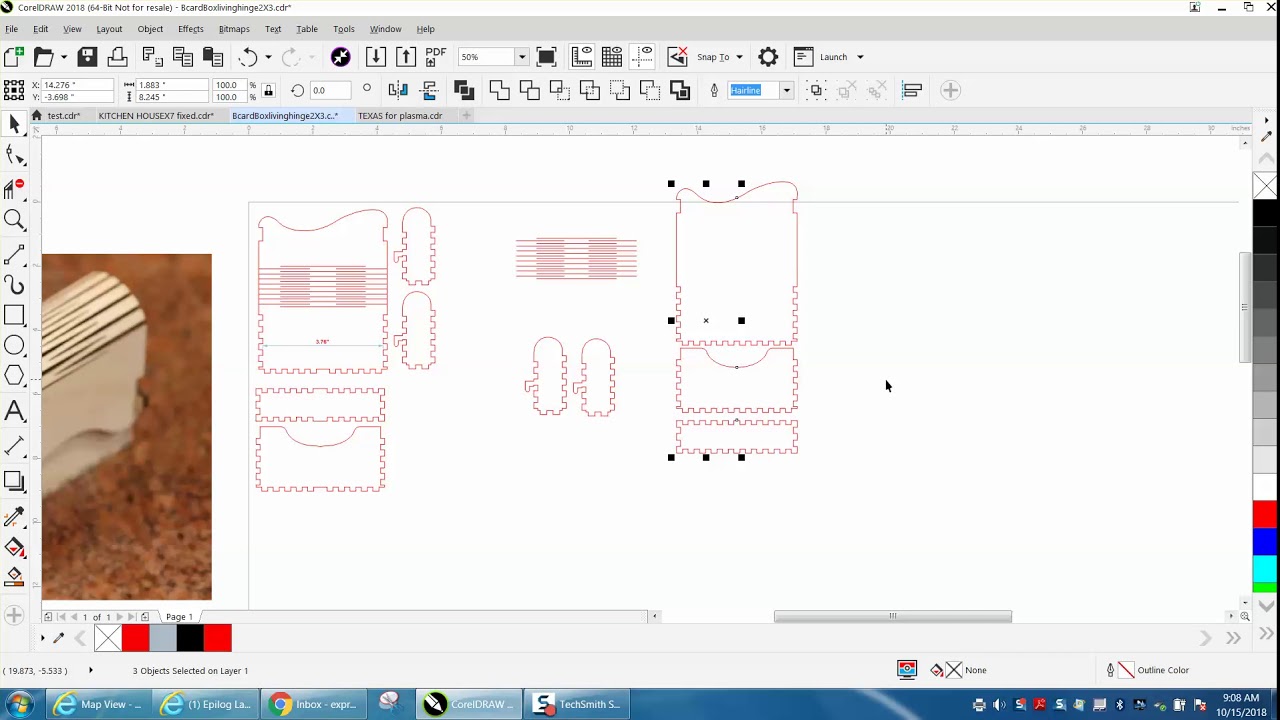
Task: Select the Pick tool
Action: point(14,123)
